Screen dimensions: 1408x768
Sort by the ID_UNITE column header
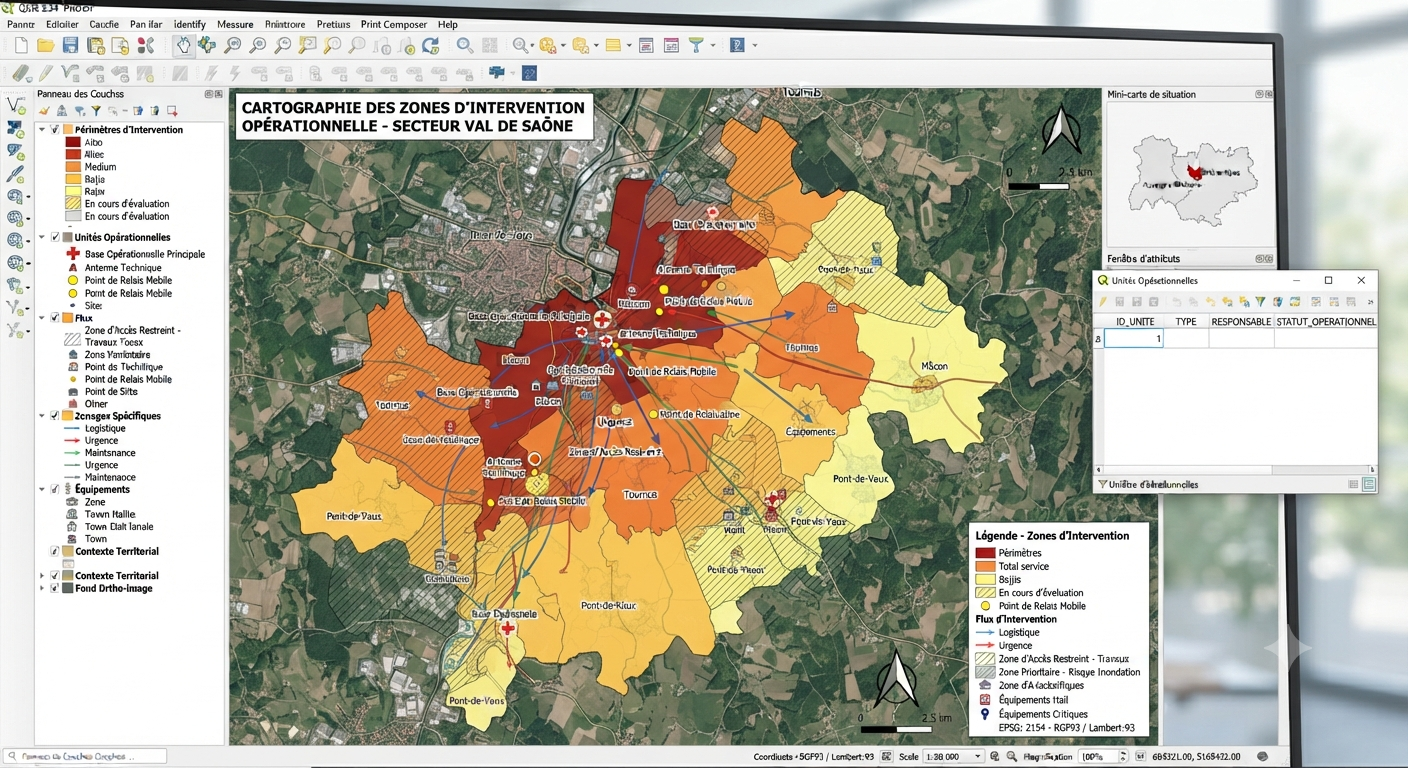tap(1135, 322)
